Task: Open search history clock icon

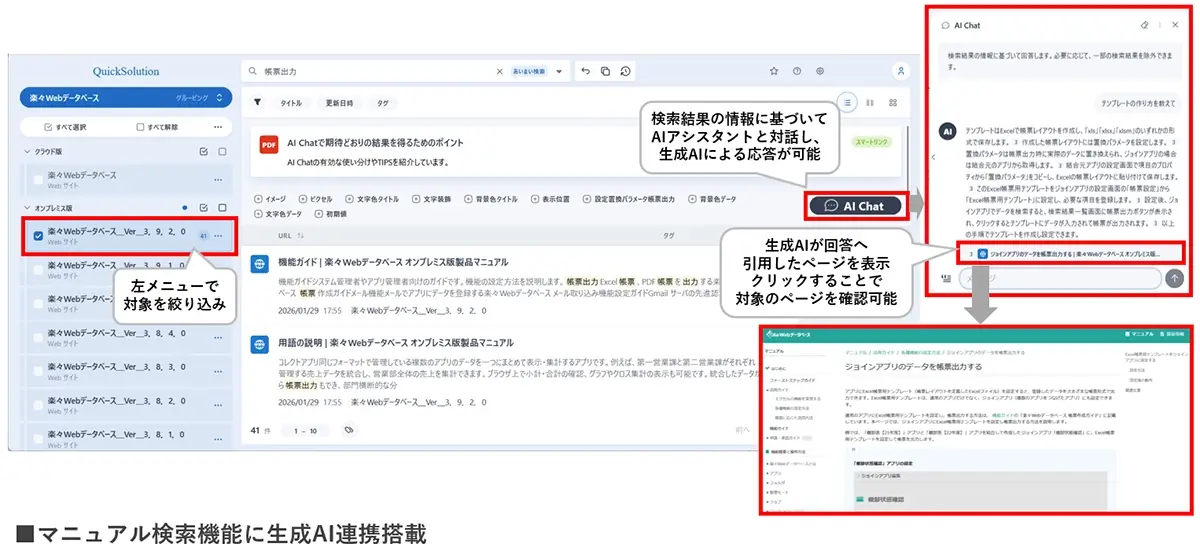Action: pyautogui.click(x=625, y=71)
